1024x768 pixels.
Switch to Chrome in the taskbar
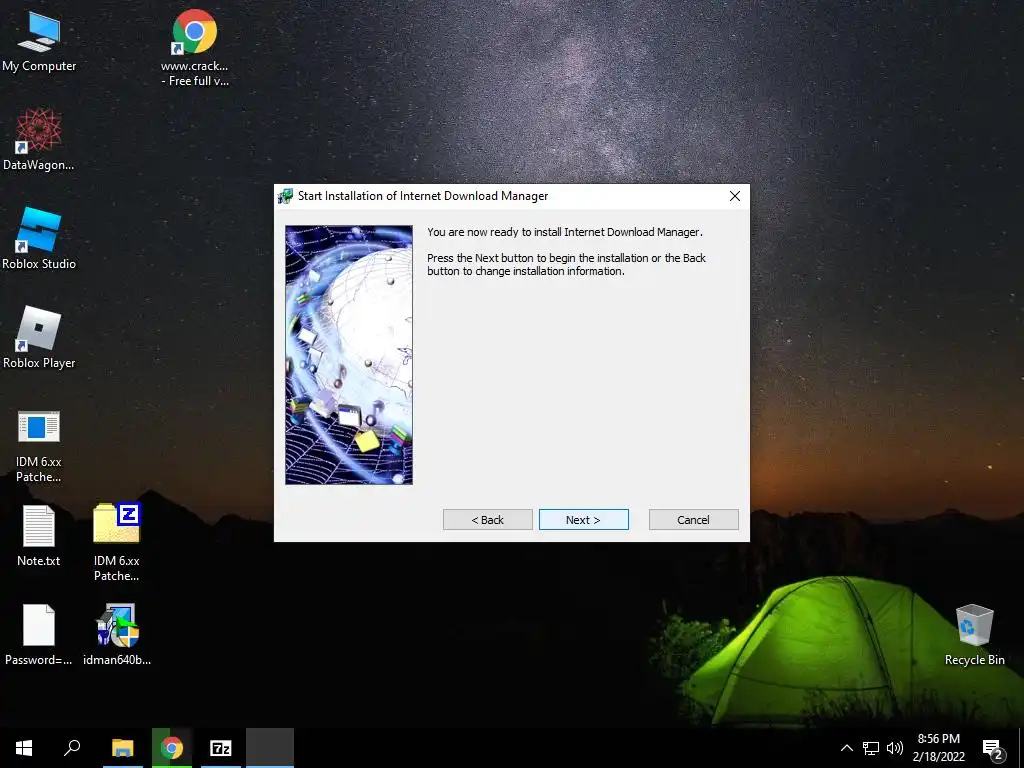172,748
